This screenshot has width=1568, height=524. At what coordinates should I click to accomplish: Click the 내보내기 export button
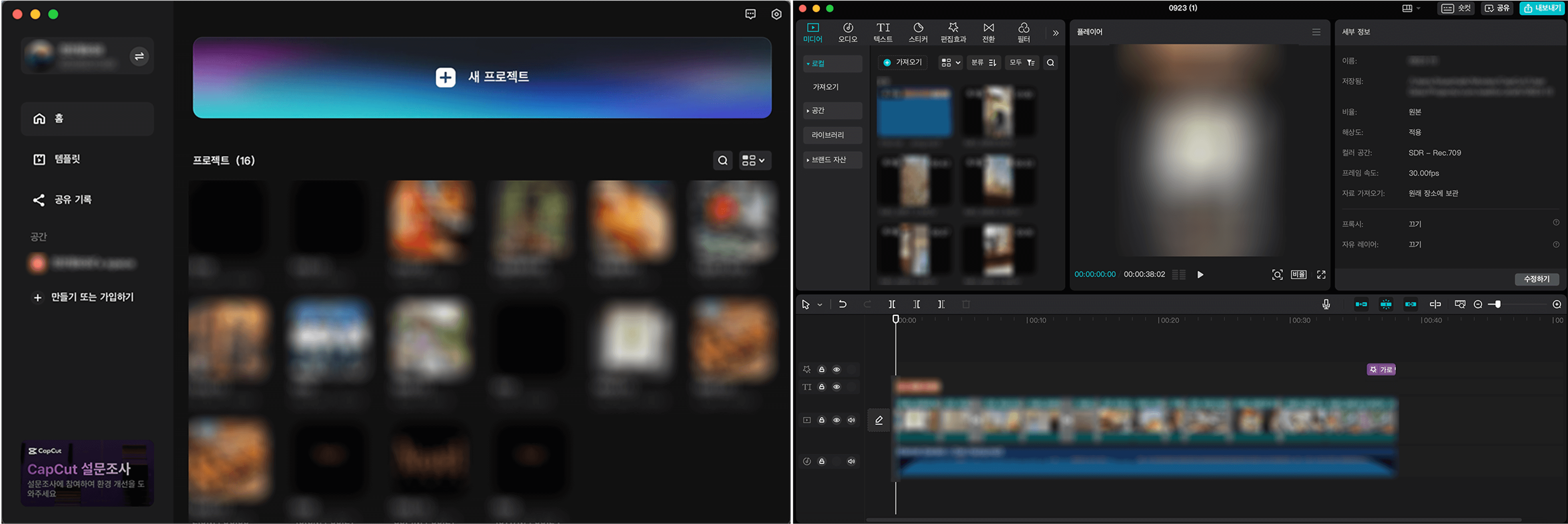[x=1541, y=8]
